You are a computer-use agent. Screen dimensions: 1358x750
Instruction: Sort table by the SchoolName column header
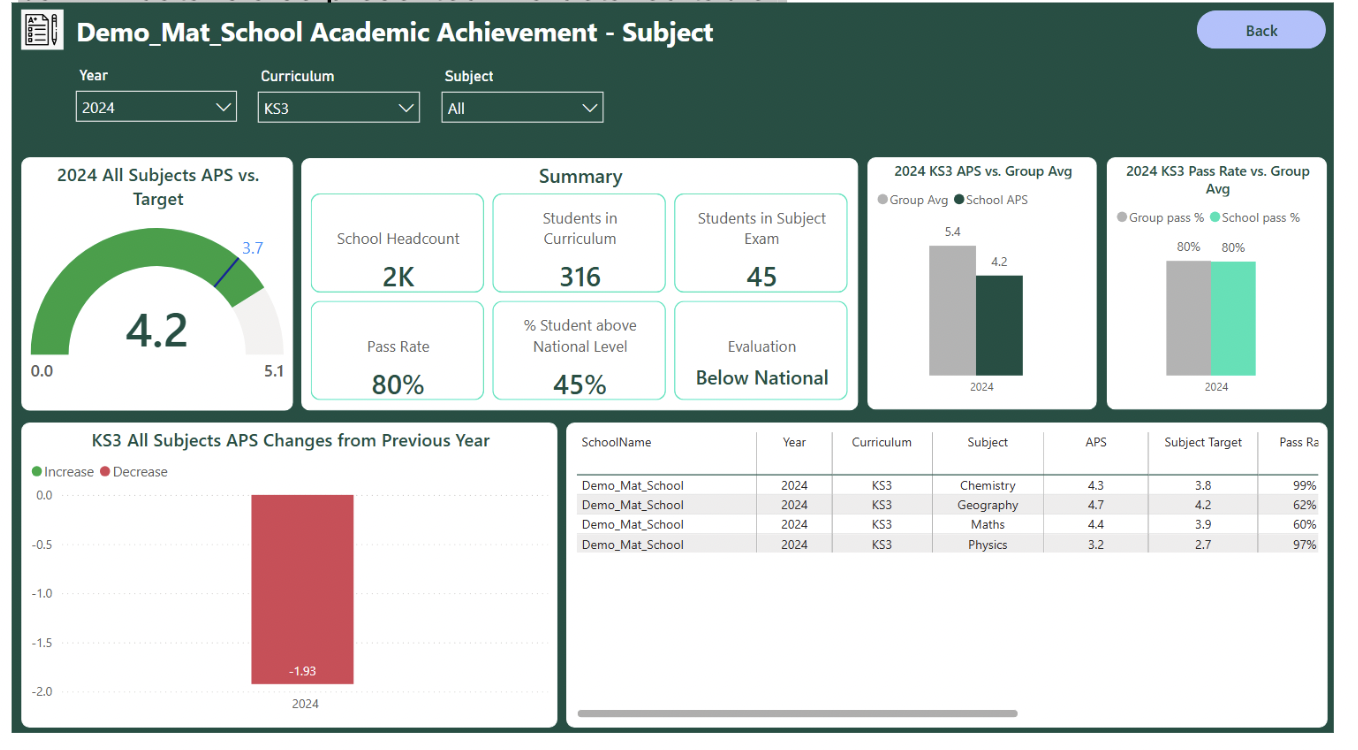(616, 442)
